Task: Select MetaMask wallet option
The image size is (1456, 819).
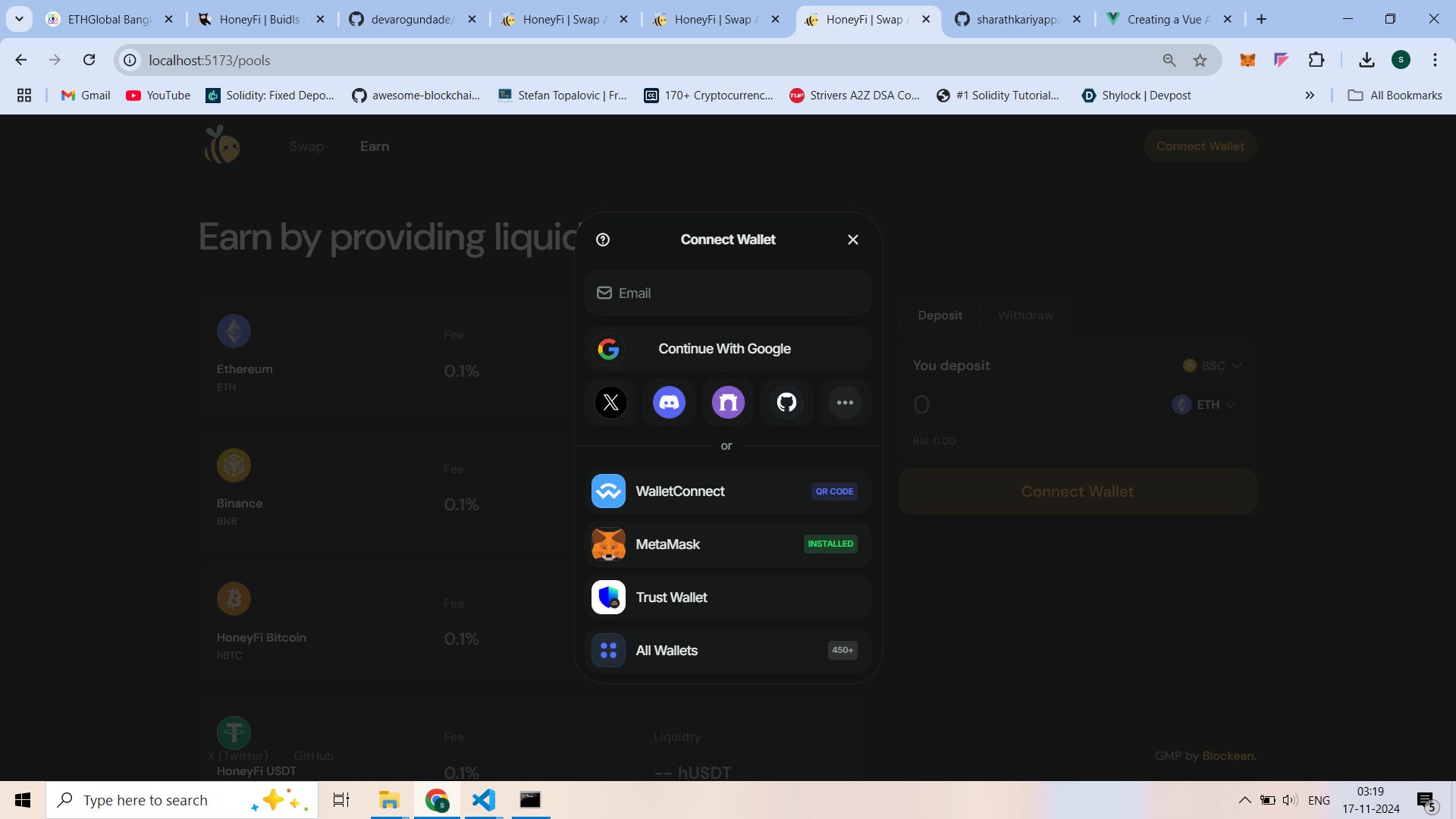Action: pos(727,544)
